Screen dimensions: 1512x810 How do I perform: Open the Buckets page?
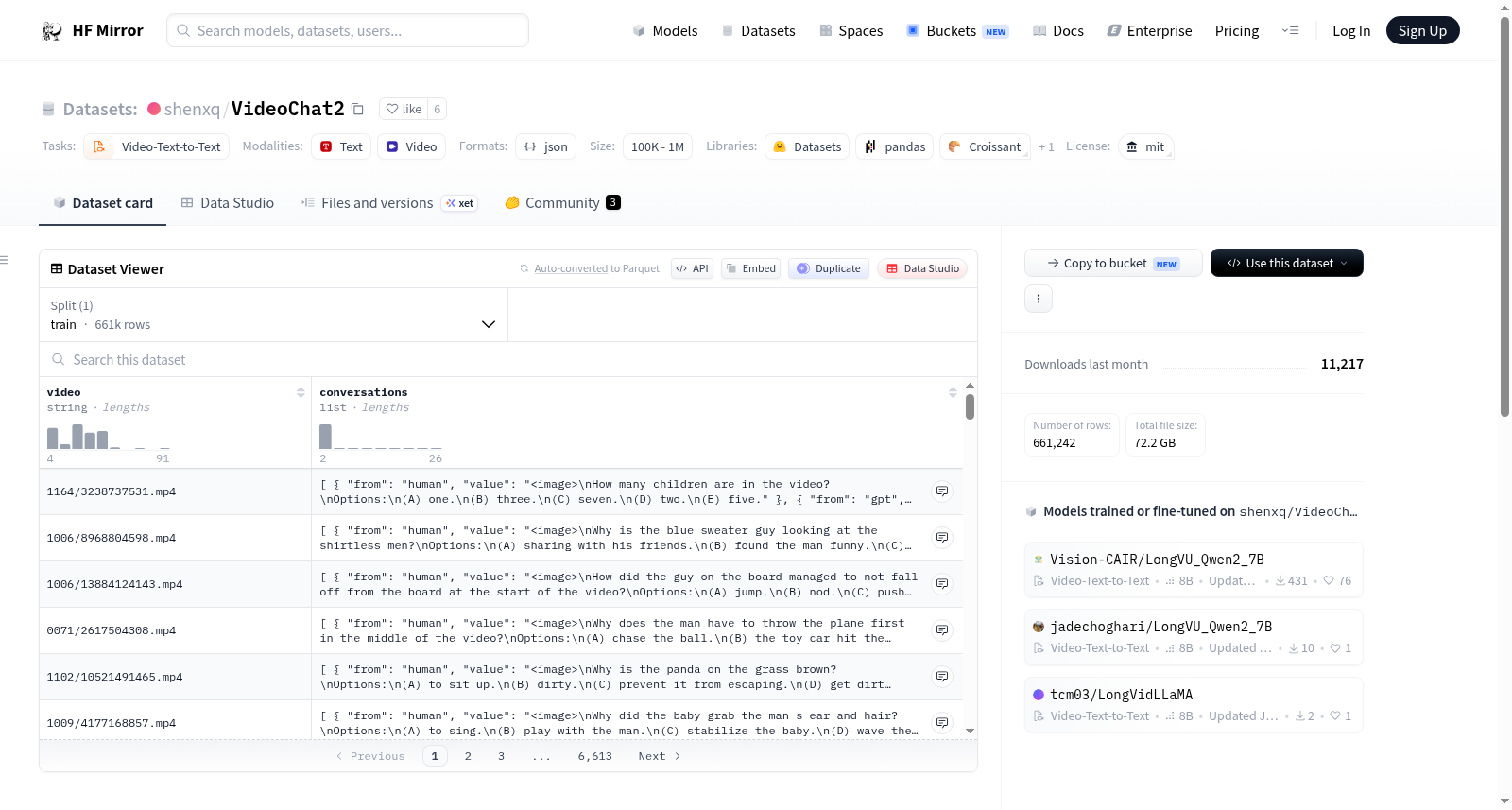pyautogui.click(x=956, y=31)
